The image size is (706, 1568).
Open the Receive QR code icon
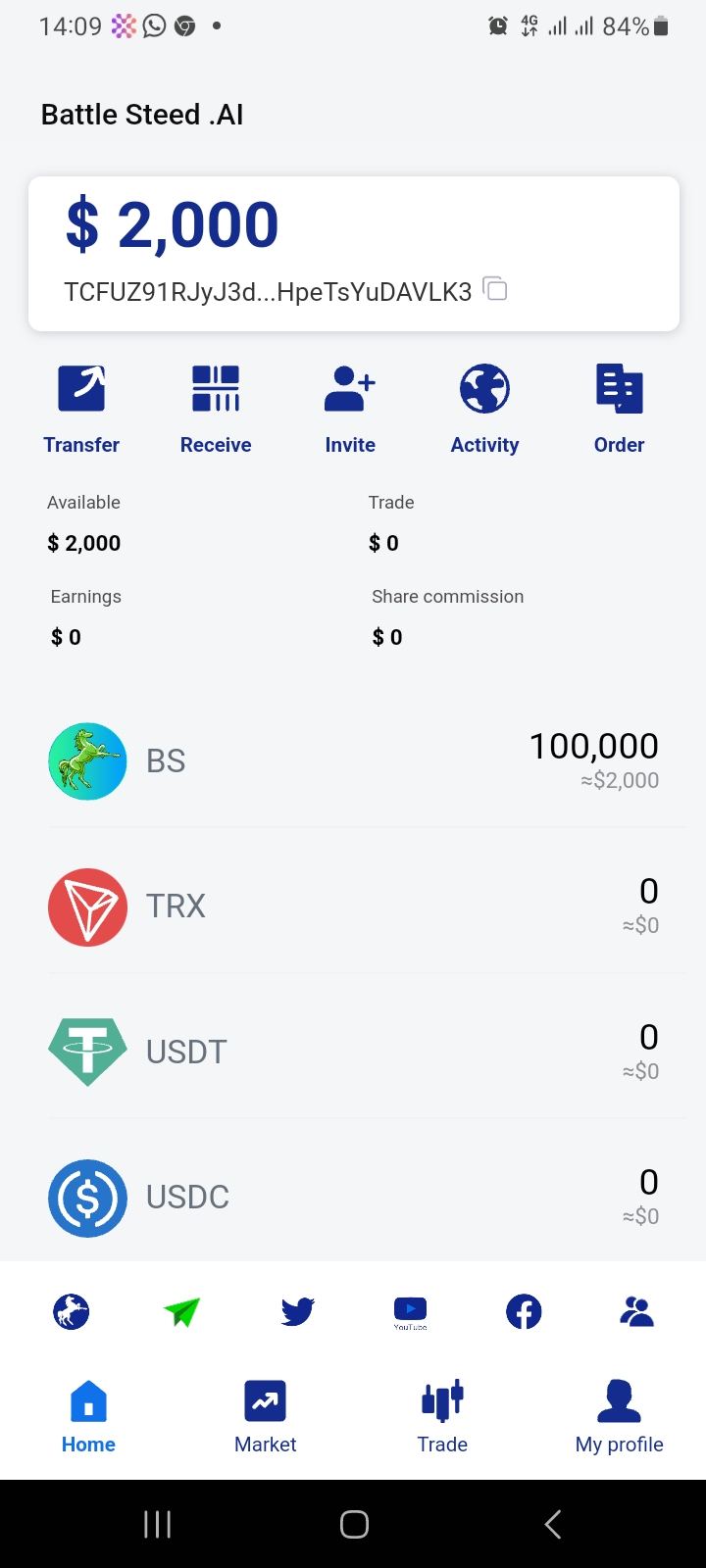[x=216, y=389]
